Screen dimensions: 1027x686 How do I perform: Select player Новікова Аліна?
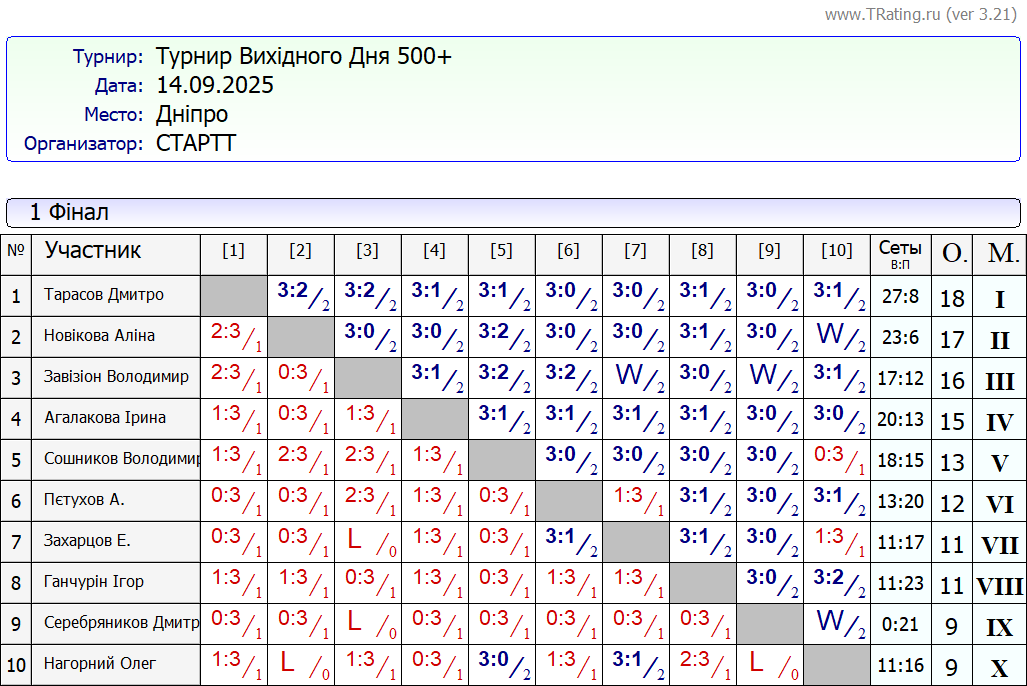pos(99,336)
